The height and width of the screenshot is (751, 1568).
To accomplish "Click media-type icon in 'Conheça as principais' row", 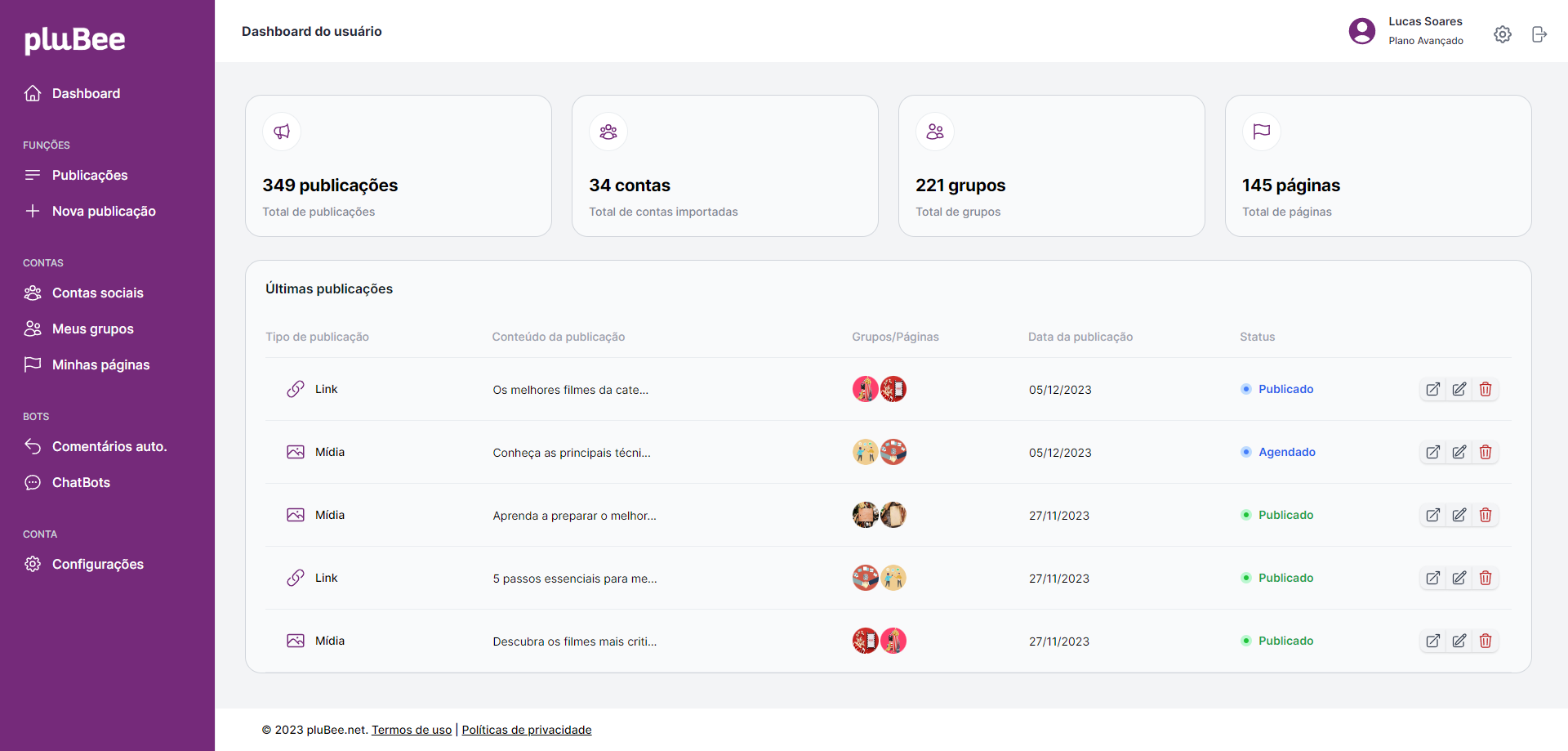I will (296, 452).
